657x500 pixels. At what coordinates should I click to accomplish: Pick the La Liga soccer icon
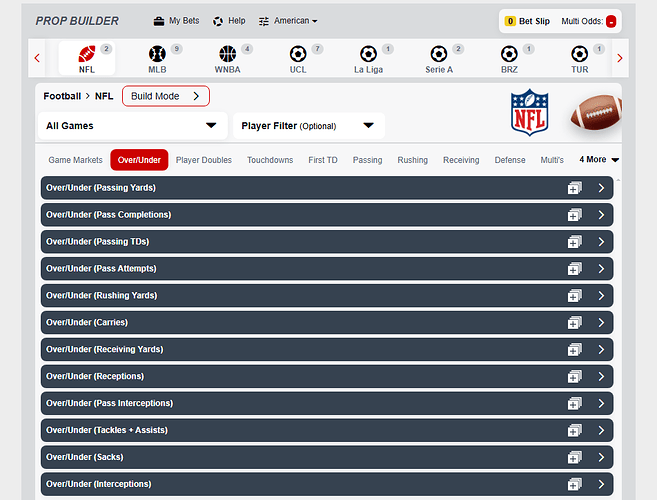(x=368, y=54)
